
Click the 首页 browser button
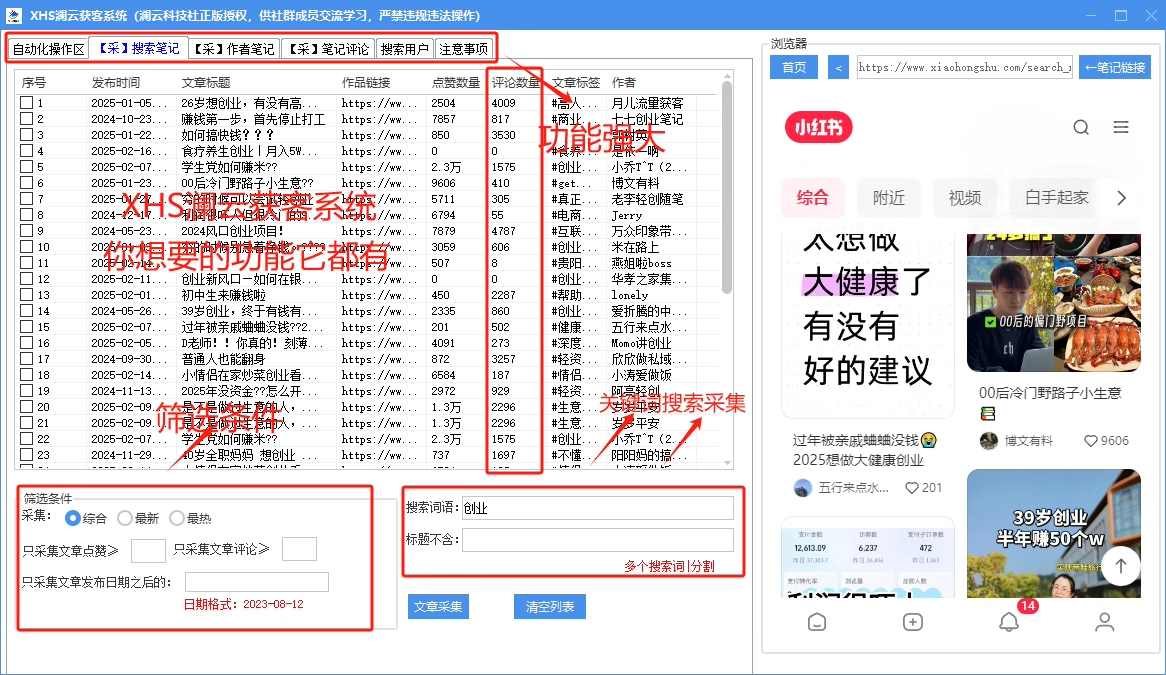click(794, 68)
